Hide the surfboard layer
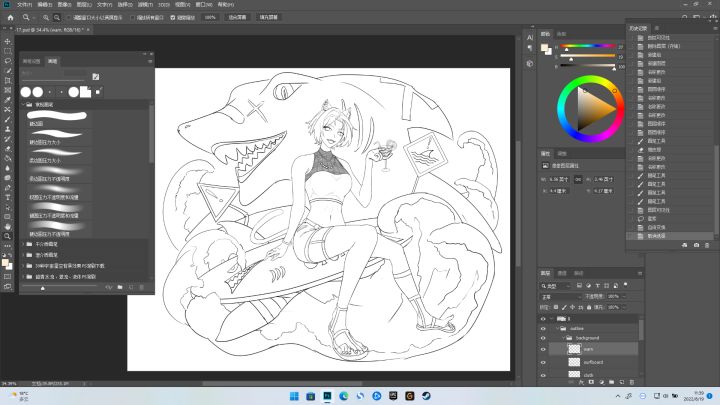Viewport: 720px width, 405px height. (x=543, y=361)
